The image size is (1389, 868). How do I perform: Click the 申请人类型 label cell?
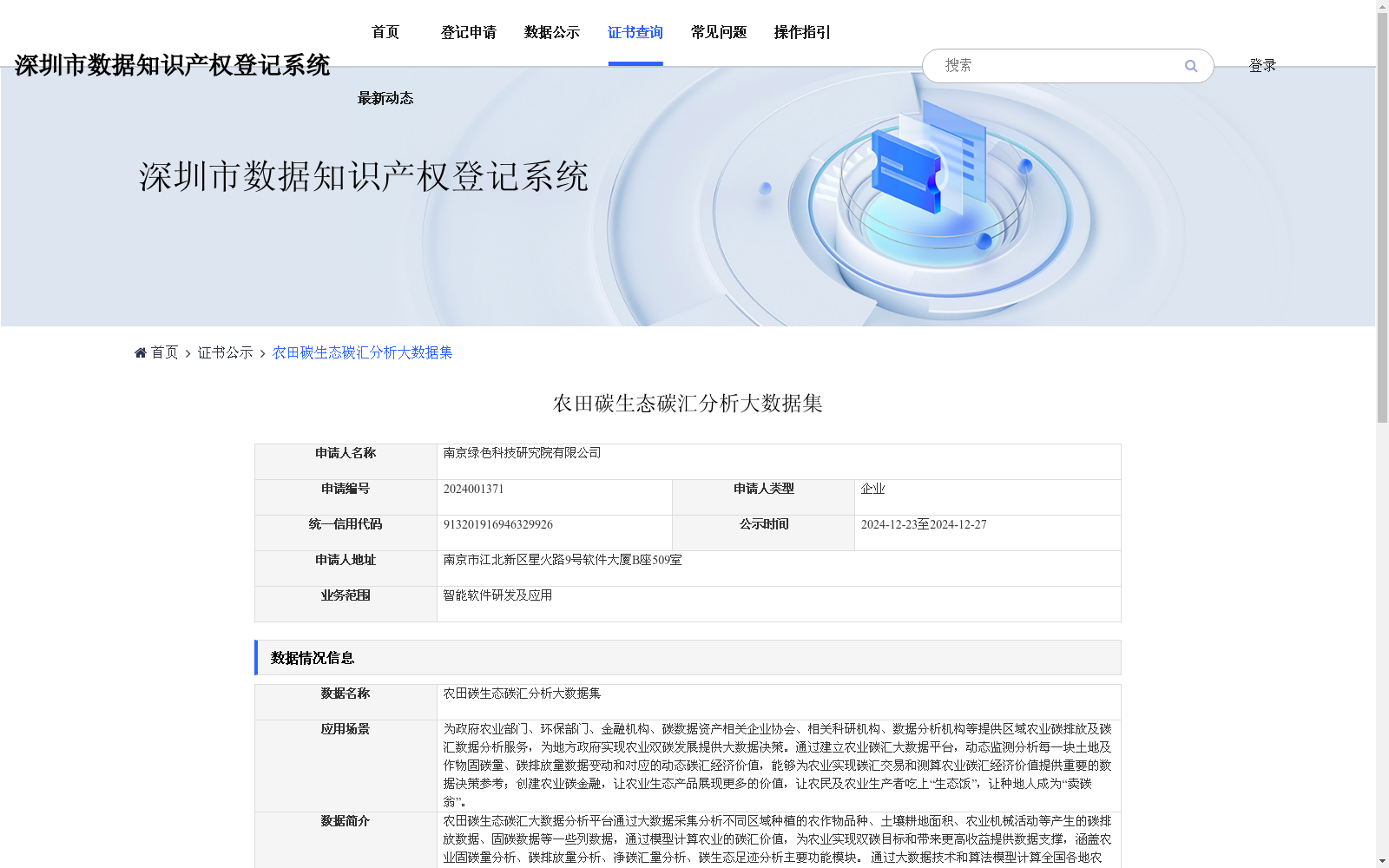764,497
